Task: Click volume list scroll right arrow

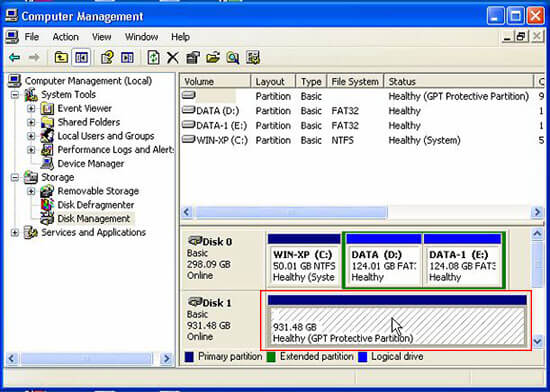Action: 537,212
